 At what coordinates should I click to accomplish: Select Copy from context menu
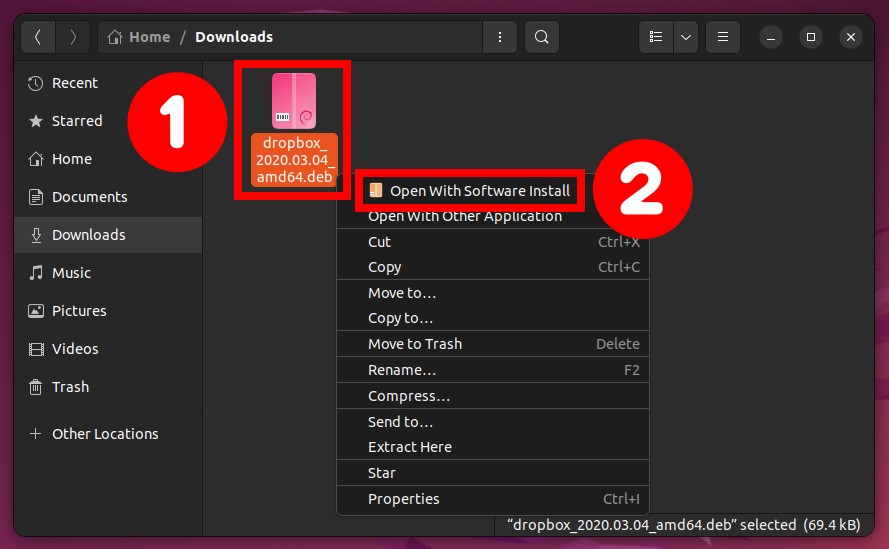[x=493, y=267]
